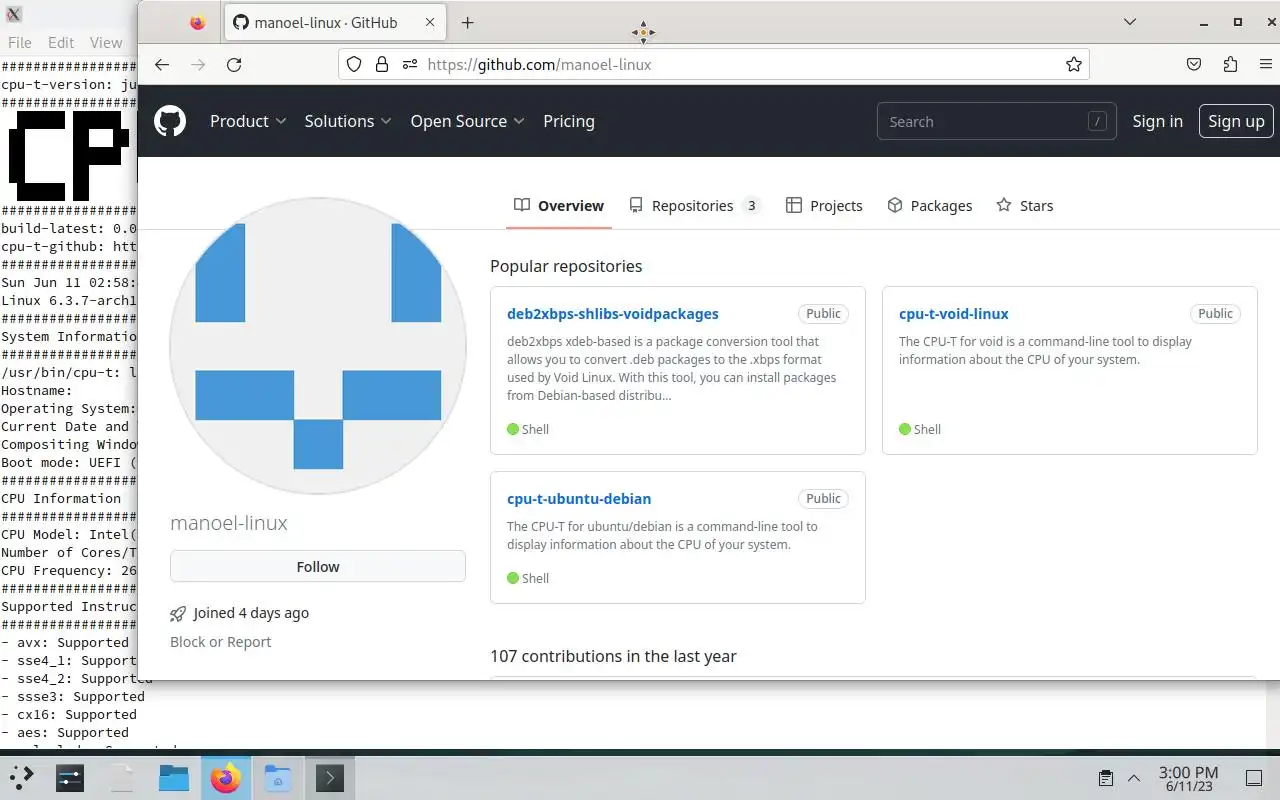Expand the Open Source menu dropdown
This screenshot has width=1280, height=800.
point(468,121)
